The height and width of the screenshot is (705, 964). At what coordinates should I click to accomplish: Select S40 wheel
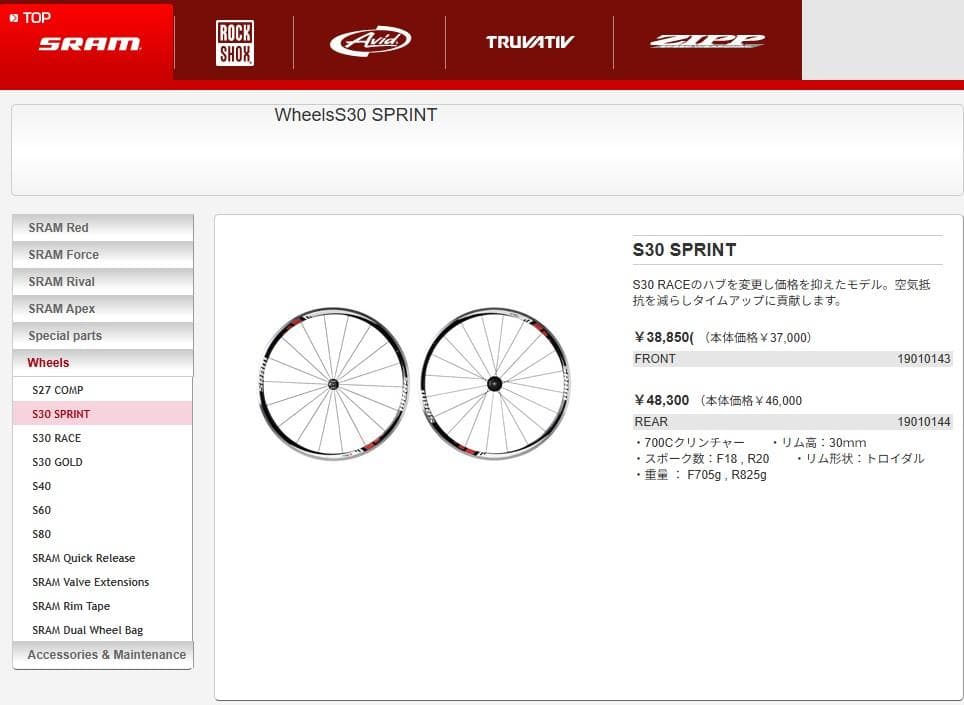click(x=41, y=486)
